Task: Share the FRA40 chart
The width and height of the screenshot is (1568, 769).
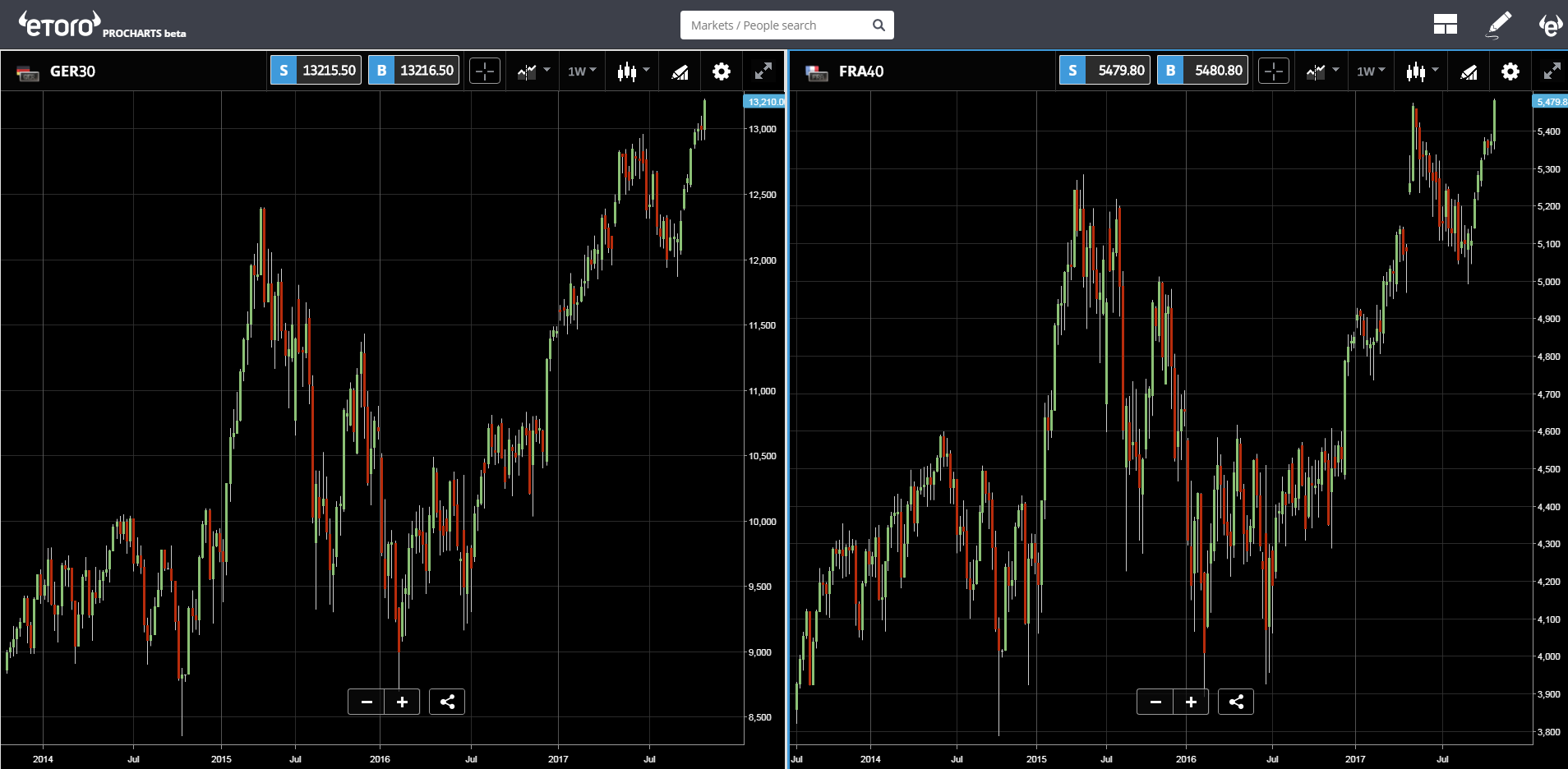Action: tap(1236, 702)
